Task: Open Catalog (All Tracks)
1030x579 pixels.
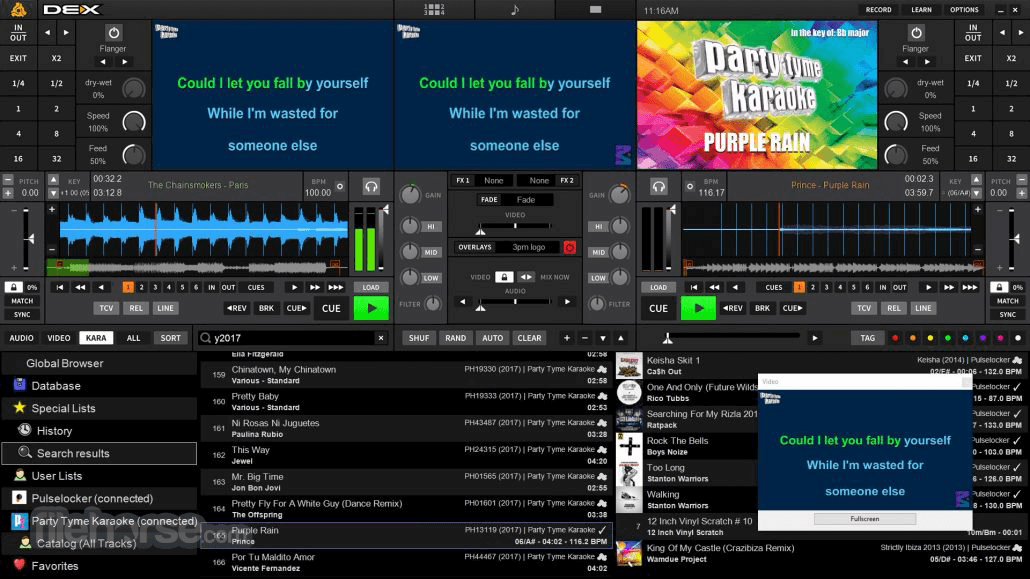Action: click(86, 544)
